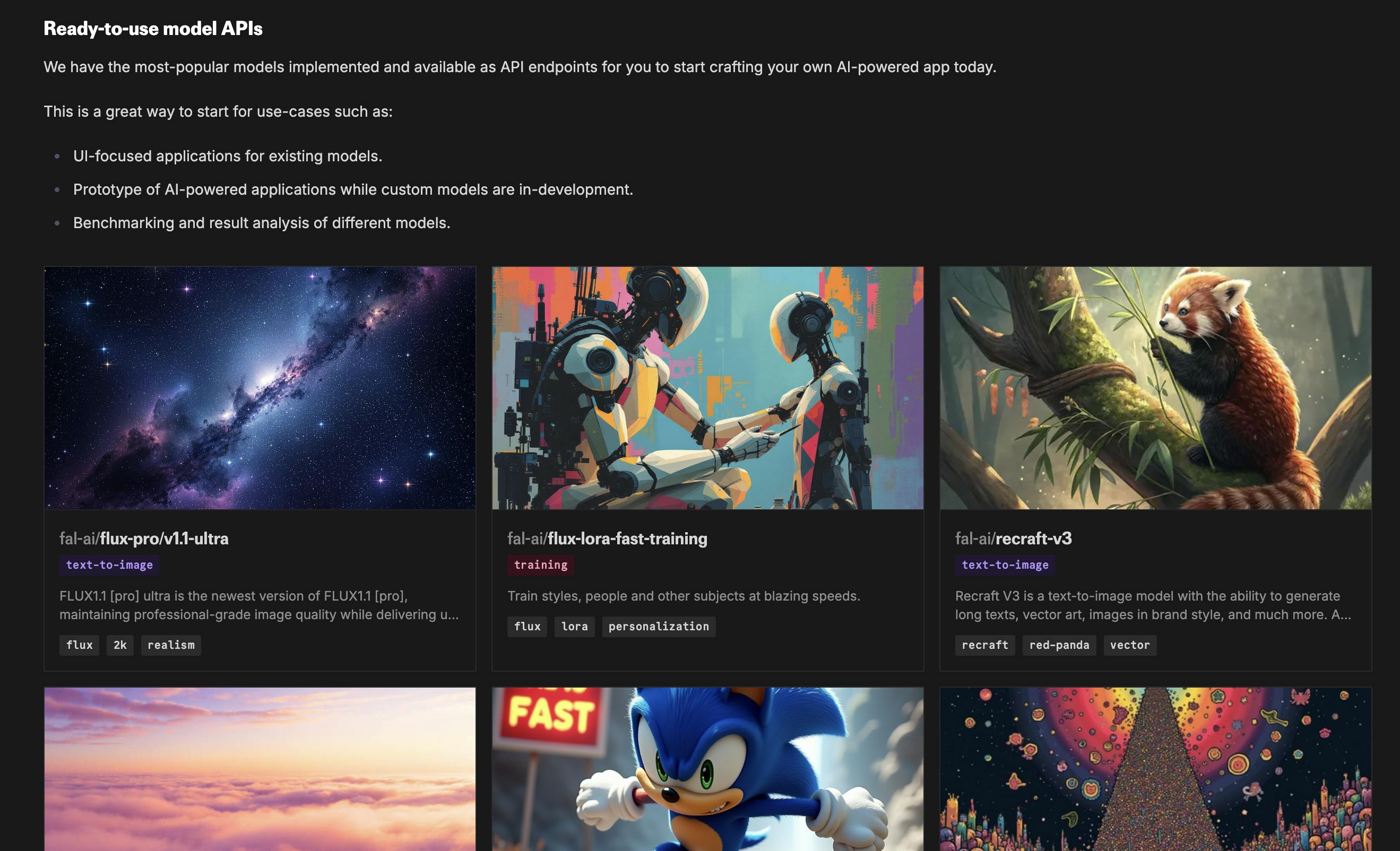
Task: Click the flux tag under flux-lora-fast-training
Action: (x=526, y=626)
